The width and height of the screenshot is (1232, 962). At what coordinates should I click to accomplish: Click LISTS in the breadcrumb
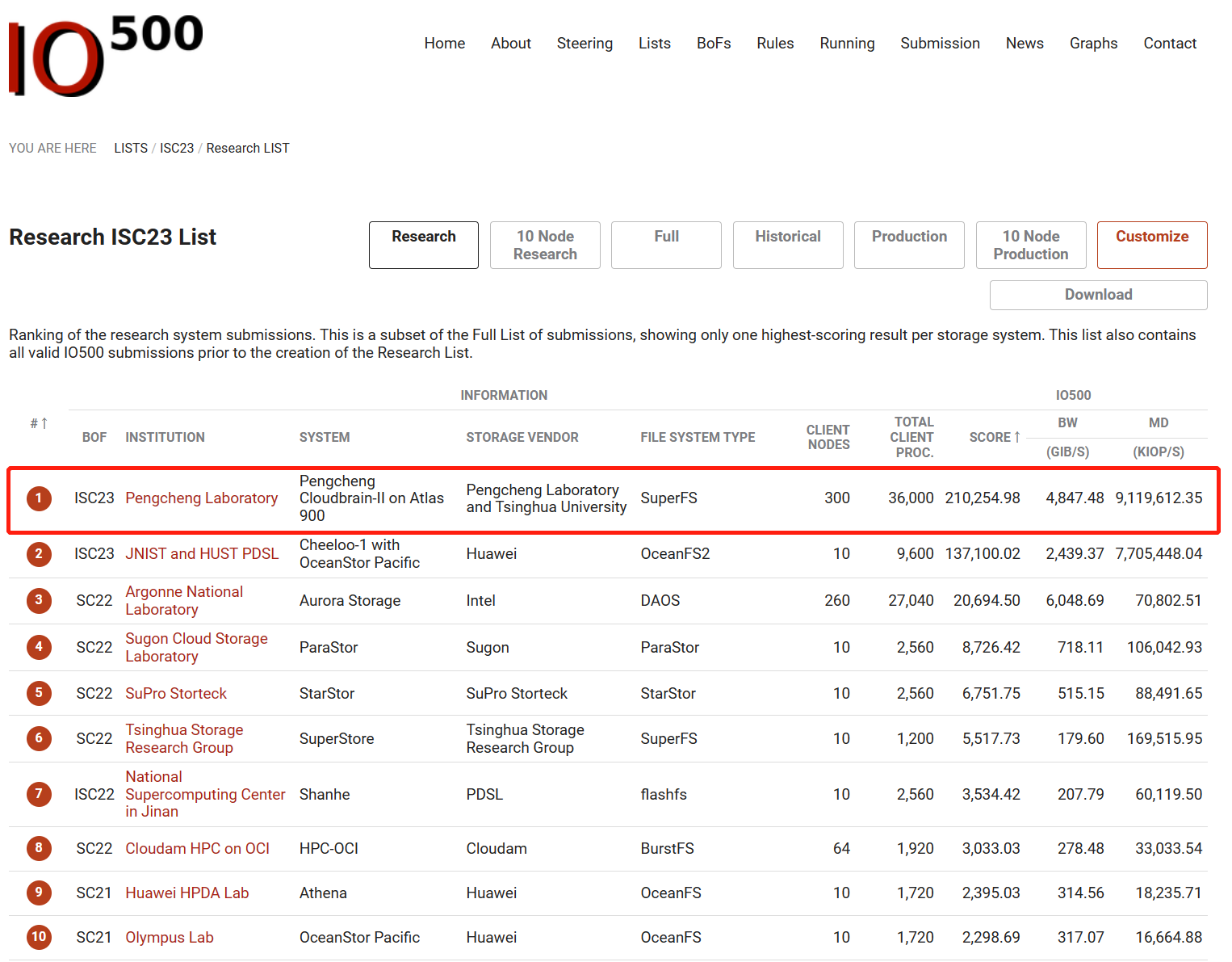(x=131, y=149)
